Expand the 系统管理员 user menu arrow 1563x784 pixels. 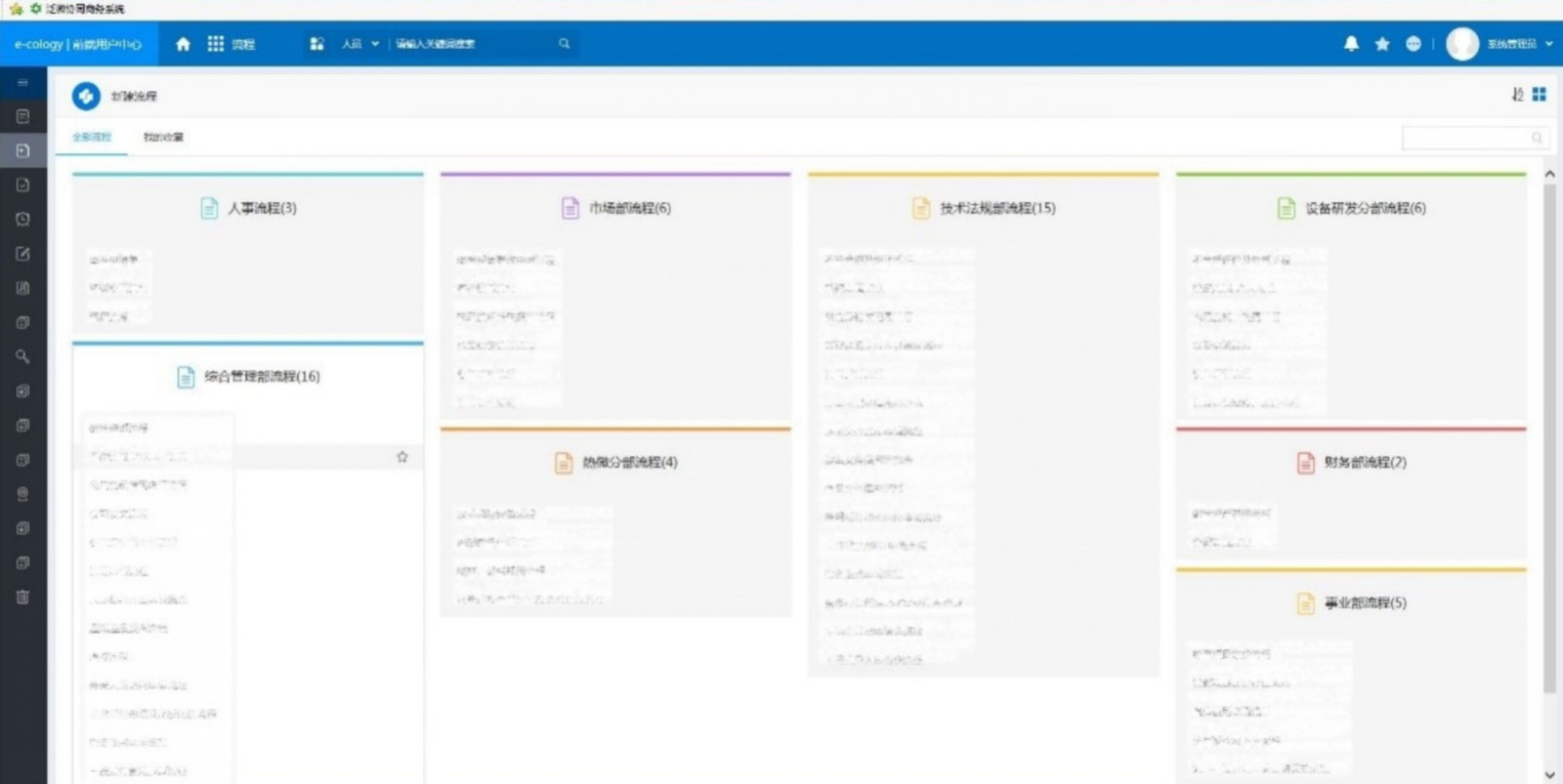coord(1549,44)
